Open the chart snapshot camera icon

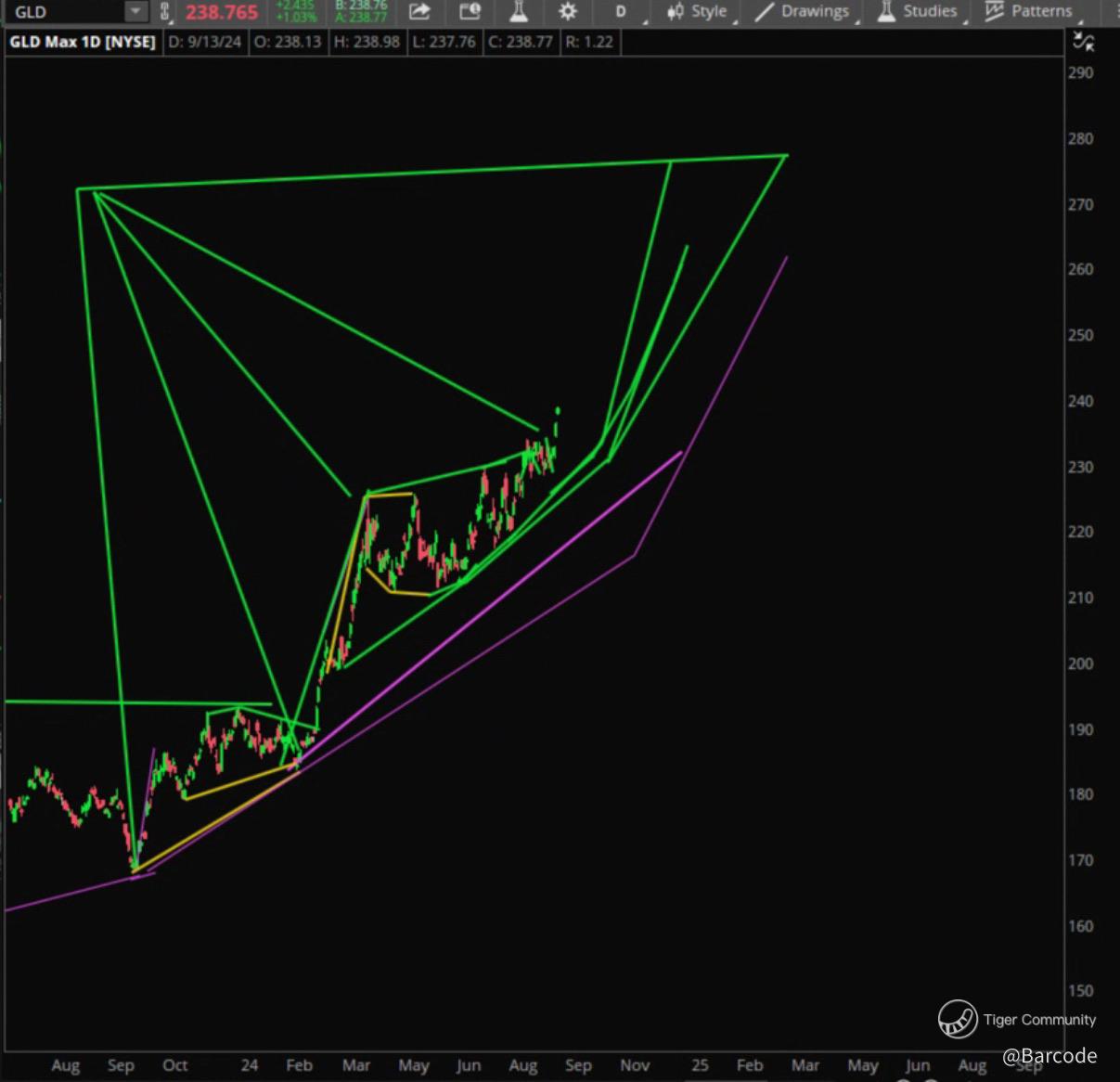coord(470,11)
